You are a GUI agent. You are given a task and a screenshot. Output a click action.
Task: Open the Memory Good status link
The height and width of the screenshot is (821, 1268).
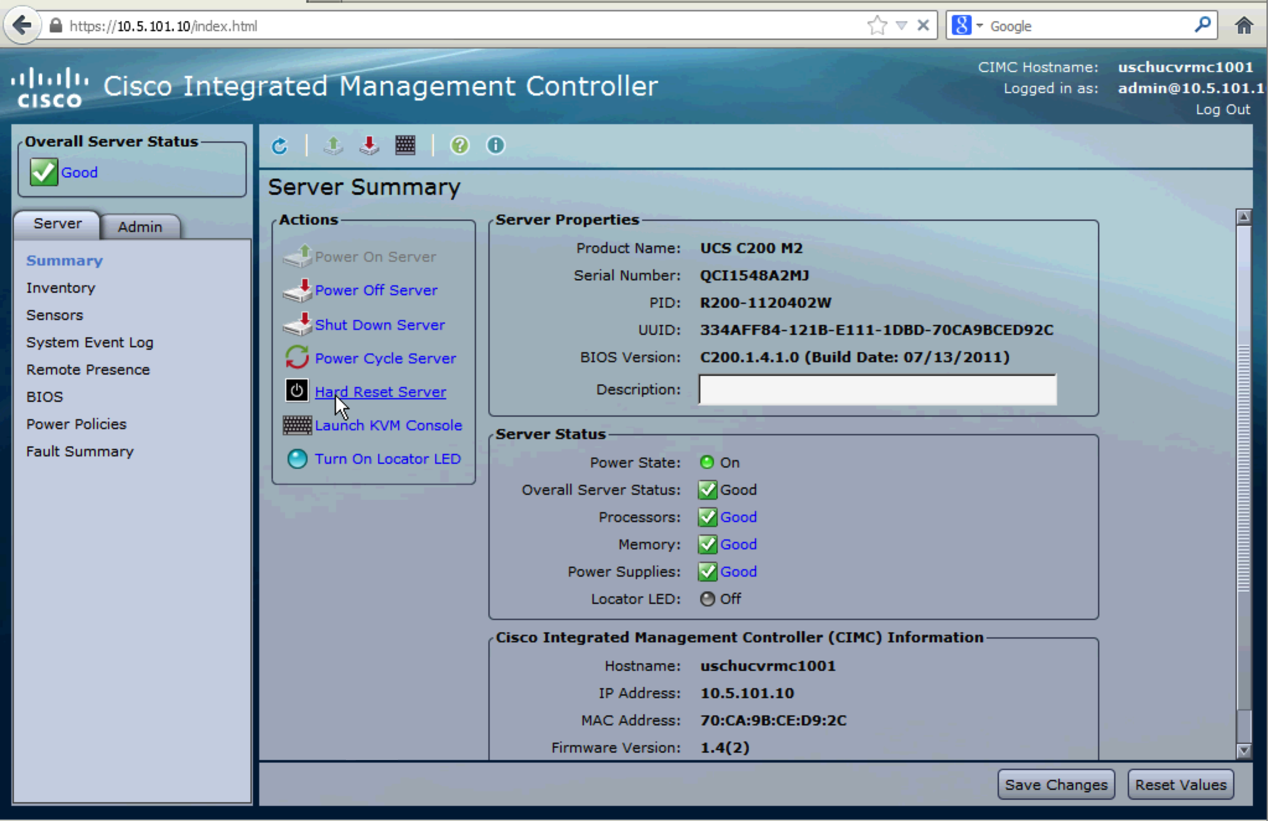739,544
